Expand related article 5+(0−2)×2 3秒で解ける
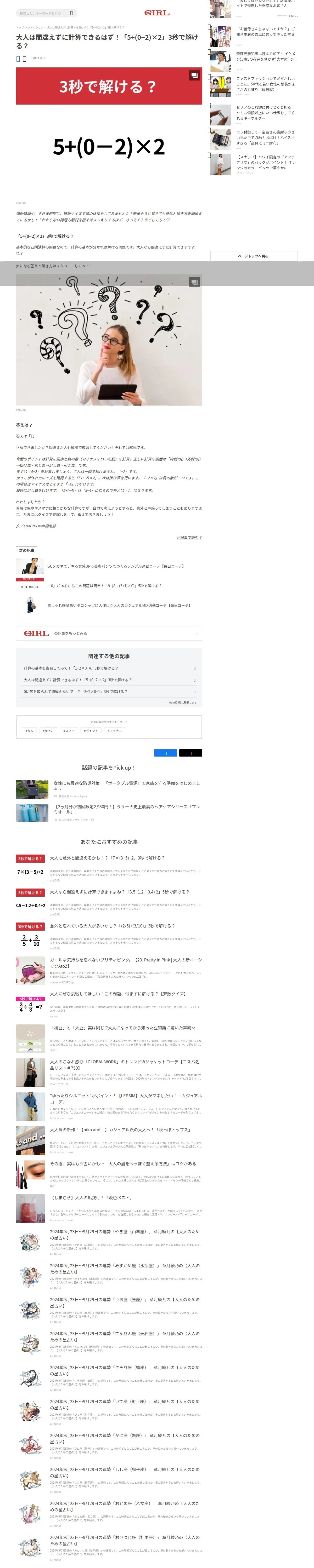 point(109,680)
